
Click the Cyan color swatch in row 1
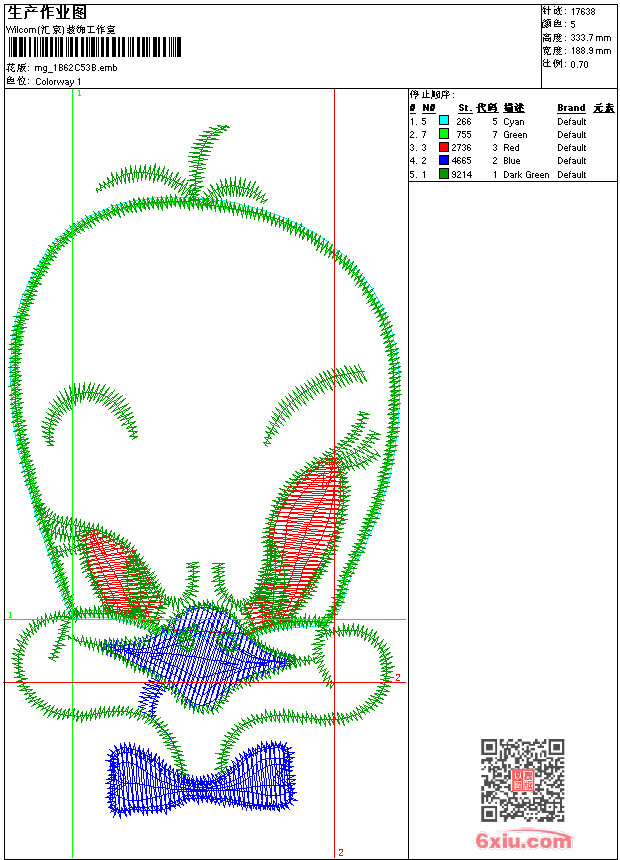click(444, 121)
